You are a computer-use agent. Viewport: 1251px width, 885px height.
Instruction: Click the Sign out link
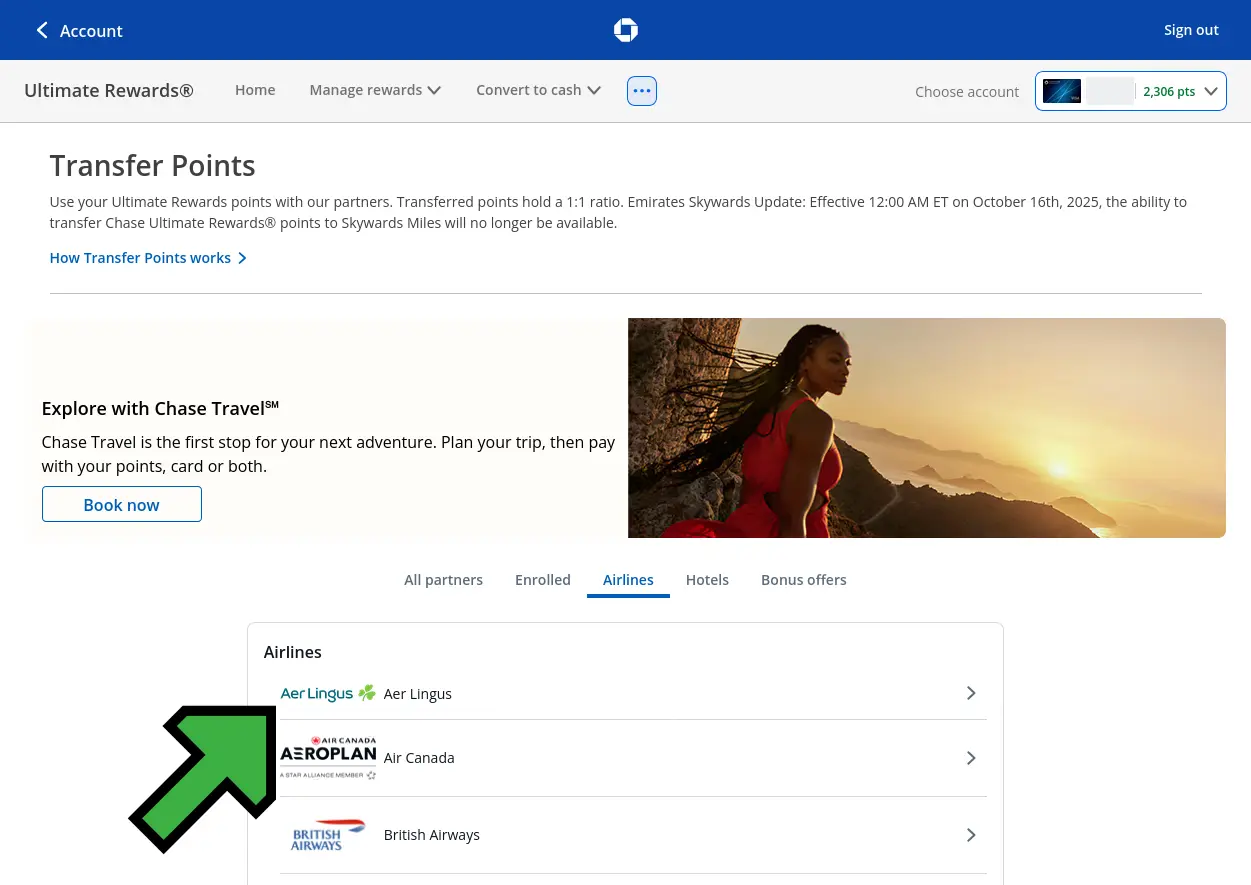(1191, 30)
